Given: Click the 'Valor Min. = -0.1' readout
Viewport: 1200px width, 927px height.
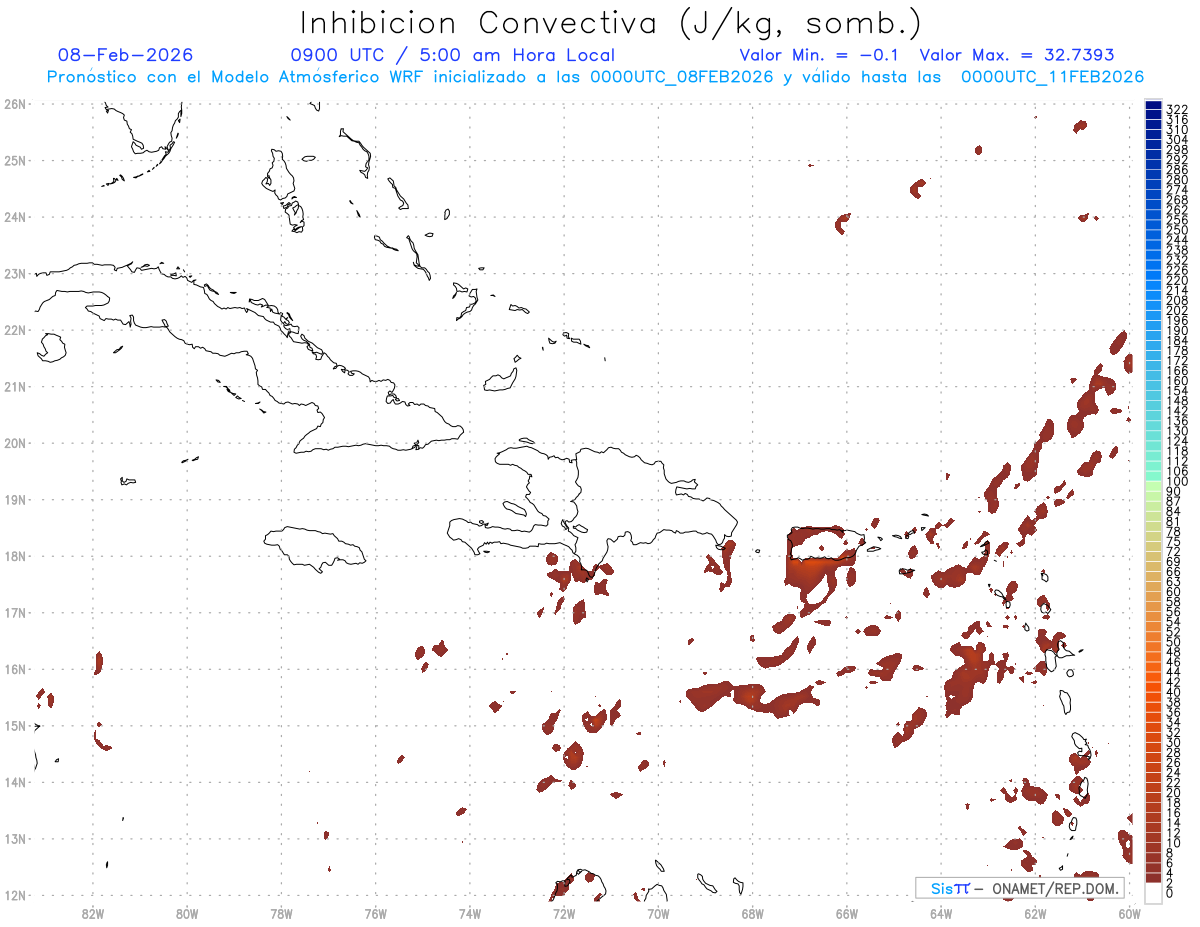Looking at the screenshot, I should tap(819, 55).
